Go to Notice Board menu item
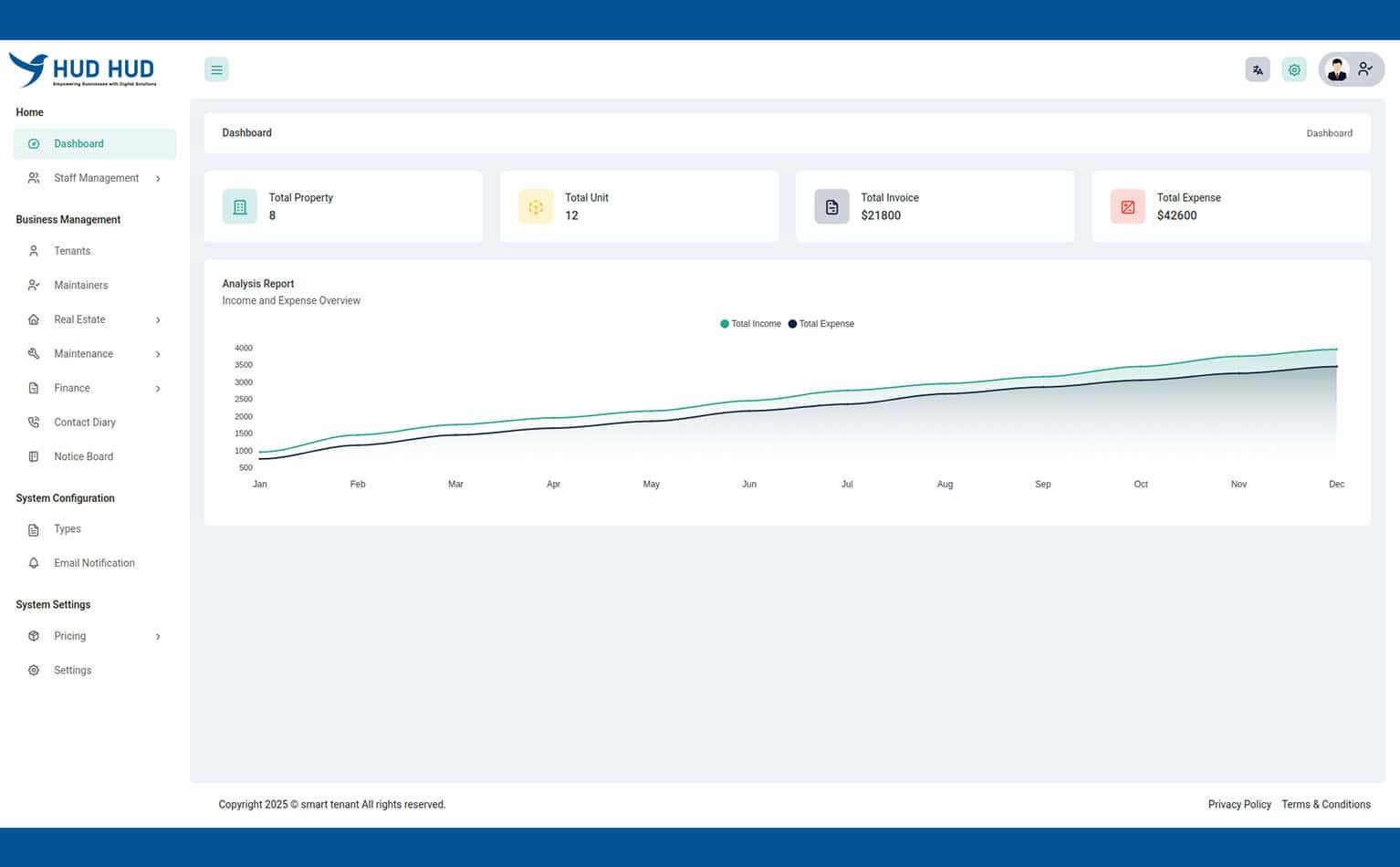Viewport: 1400px width, 867px height. click(83, 457)
